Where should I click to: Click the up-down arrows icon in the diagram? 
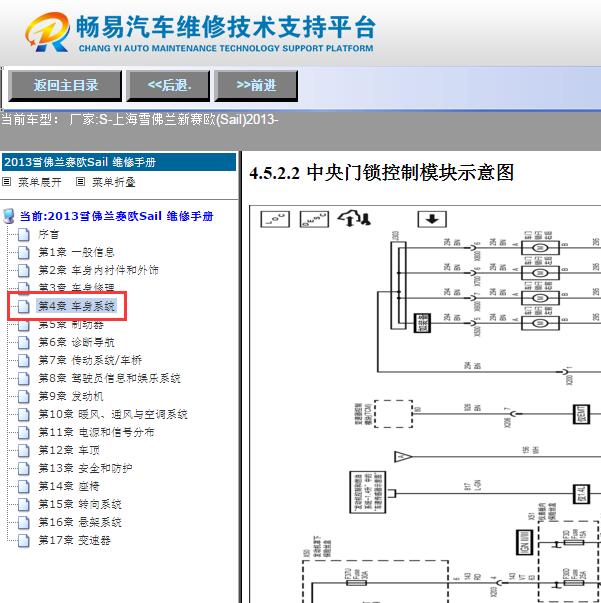tap(354, 218)
